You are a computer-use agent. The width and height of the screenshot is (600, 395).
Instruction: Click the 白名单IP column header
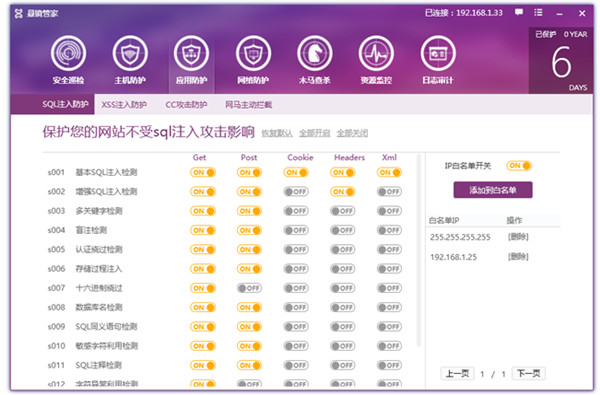click(444, 220)
